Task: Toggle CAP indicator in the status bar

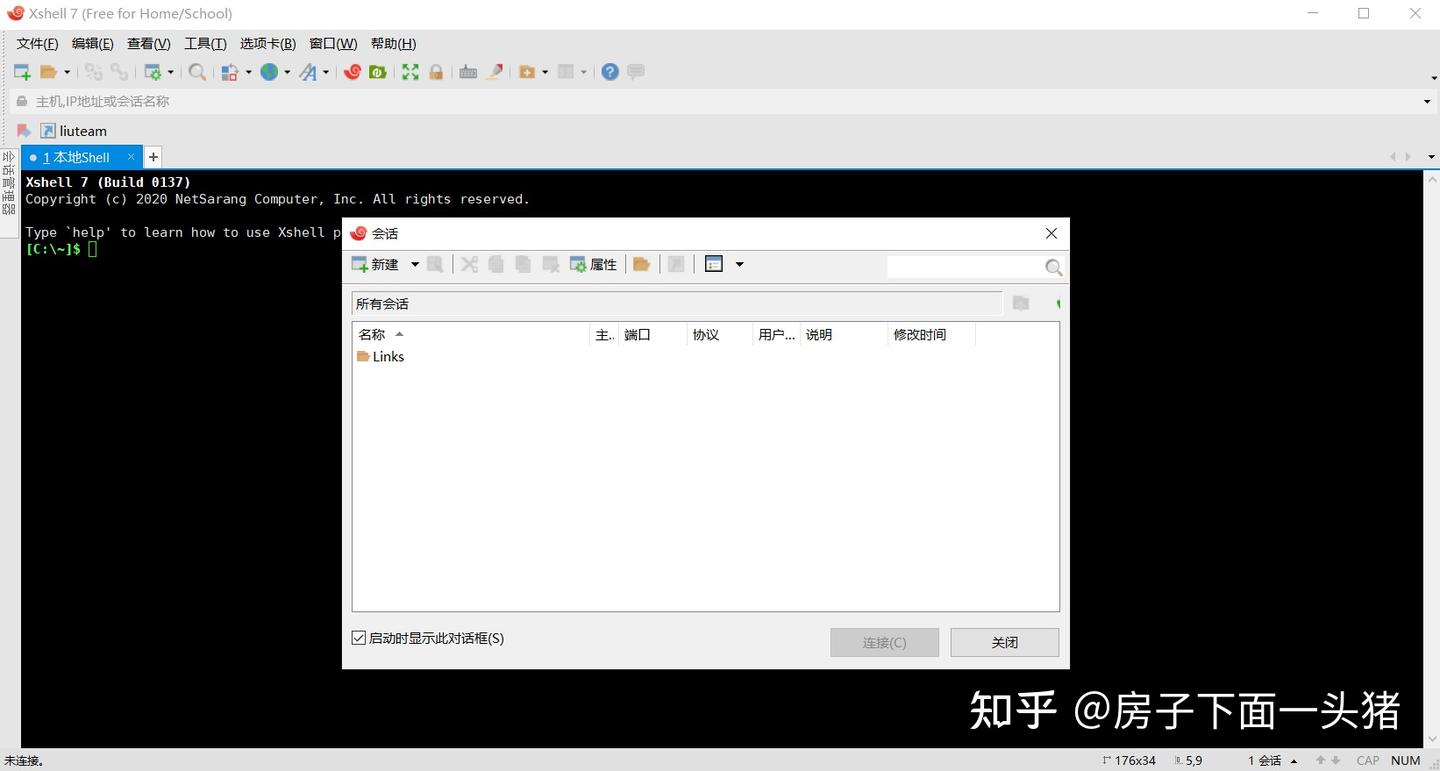Action: coord(1367,760)
